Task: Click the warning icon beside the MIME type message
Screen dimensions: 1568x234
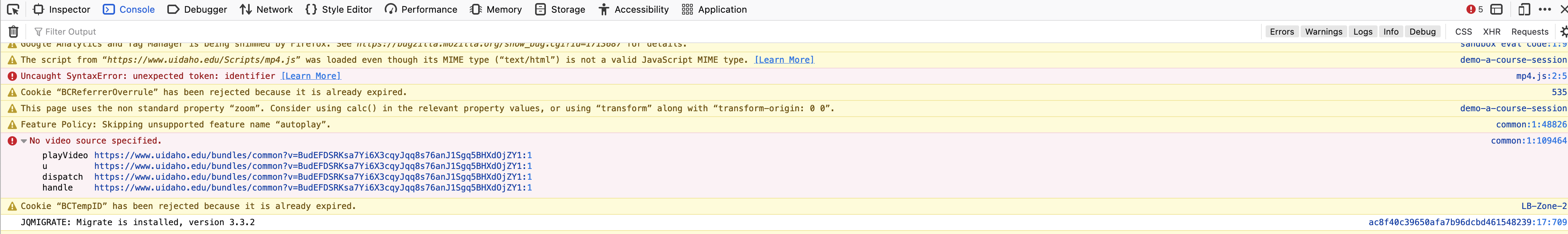Action: point(12,60)
